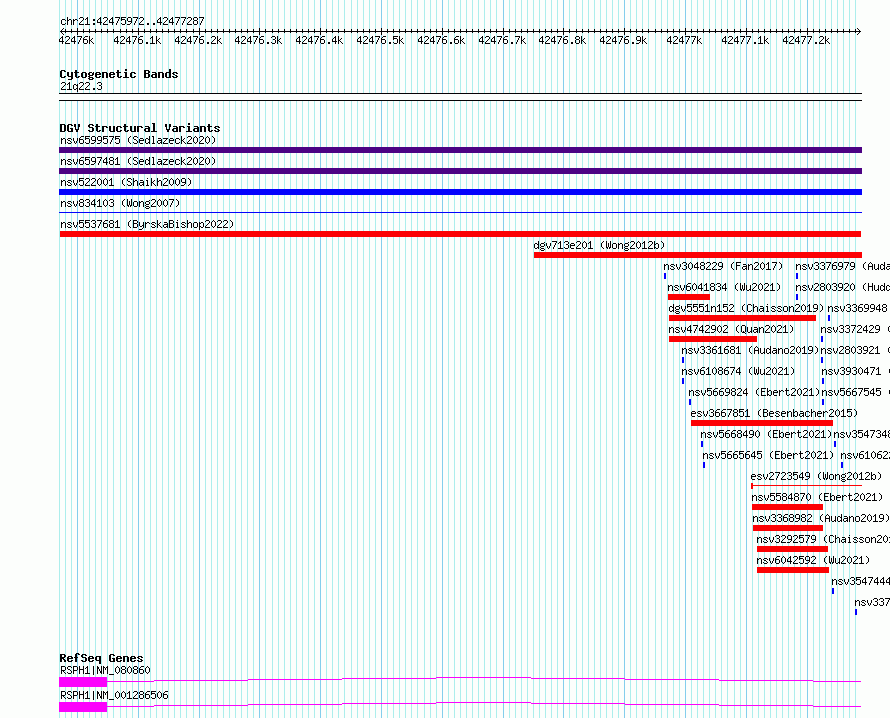Open nsv6108674 (Wu2021) variant label
The height and width of the screenshot is (718, 890).
pyautogui.click(x=738, y=371)
